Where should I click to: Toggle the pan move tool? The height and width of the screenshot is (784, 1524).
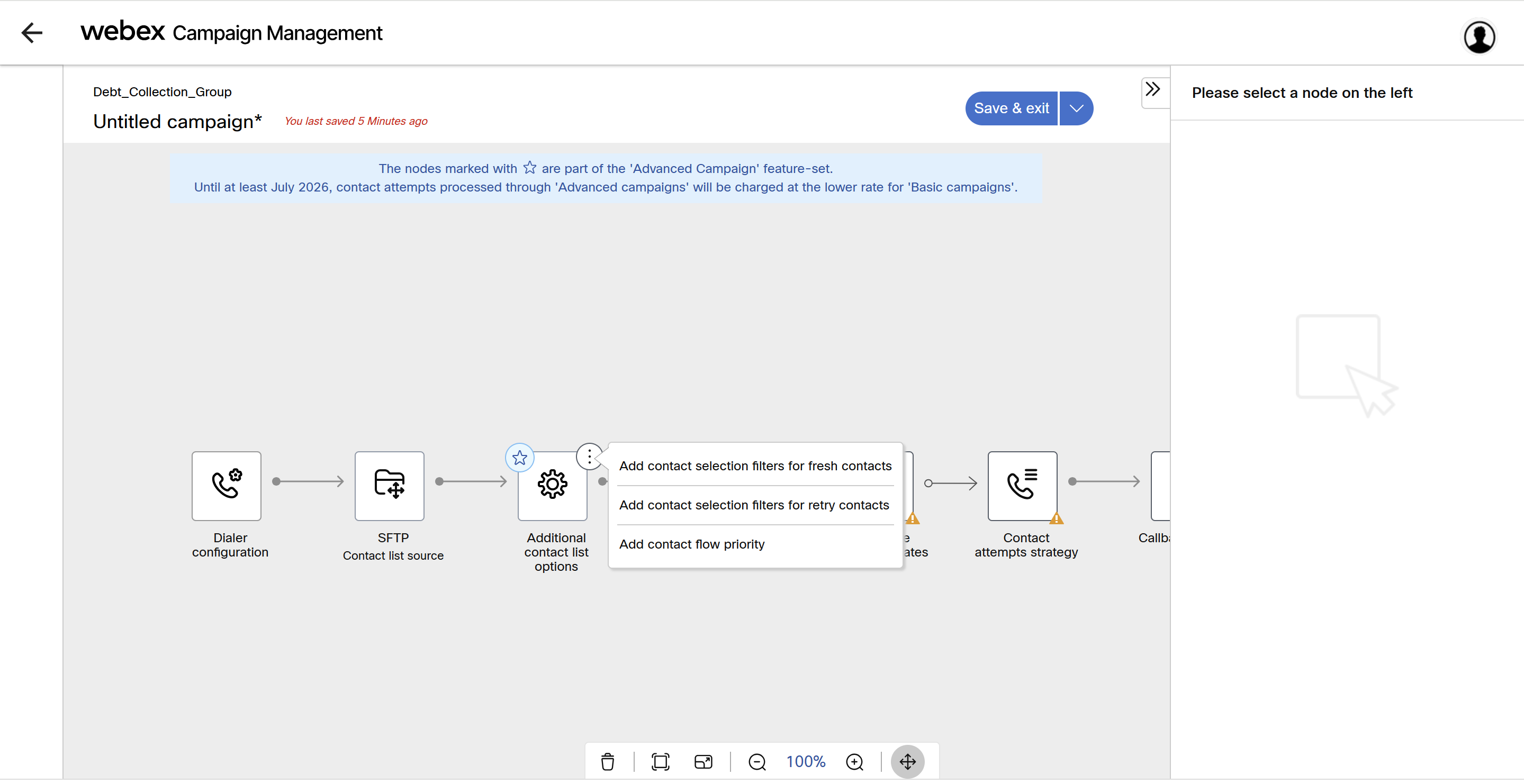pos(907,762)
